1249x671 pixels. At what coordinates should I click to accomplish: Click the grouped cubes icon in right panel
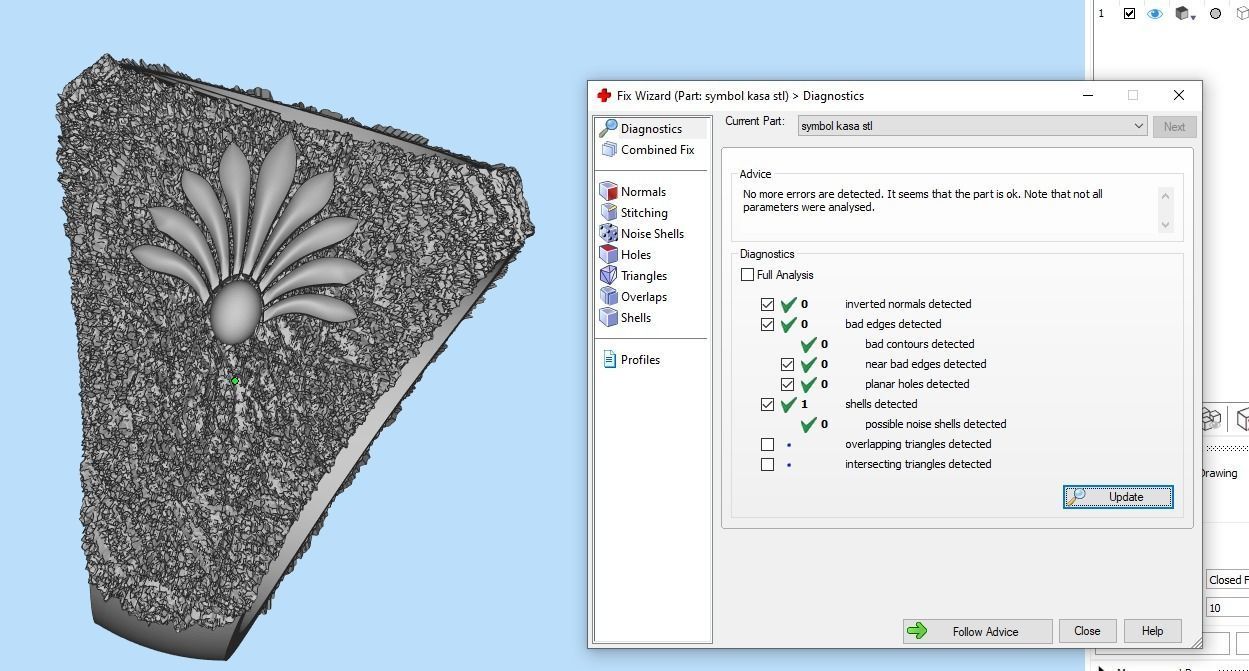click(1211, 418)
